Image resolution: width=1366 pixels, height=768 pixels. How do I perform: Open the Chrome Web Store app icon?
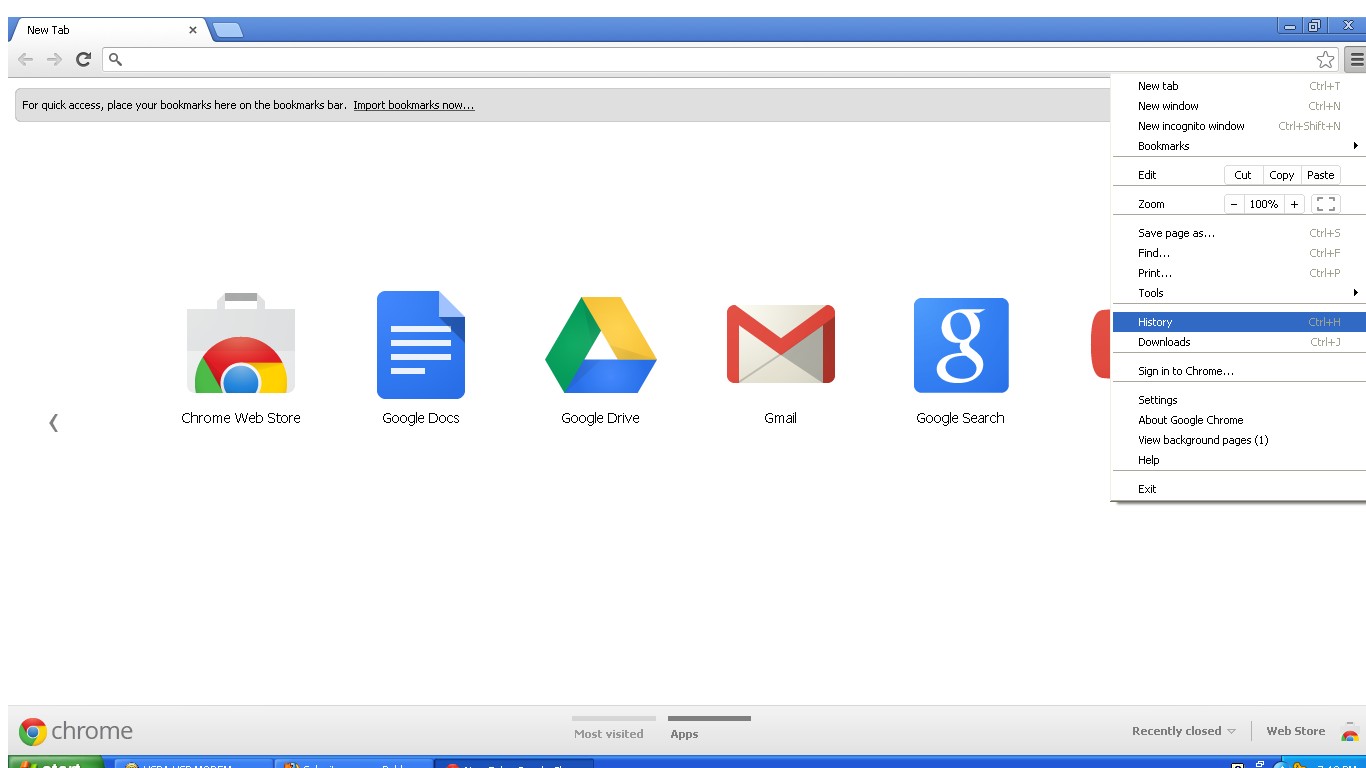(x=241, y=345)
